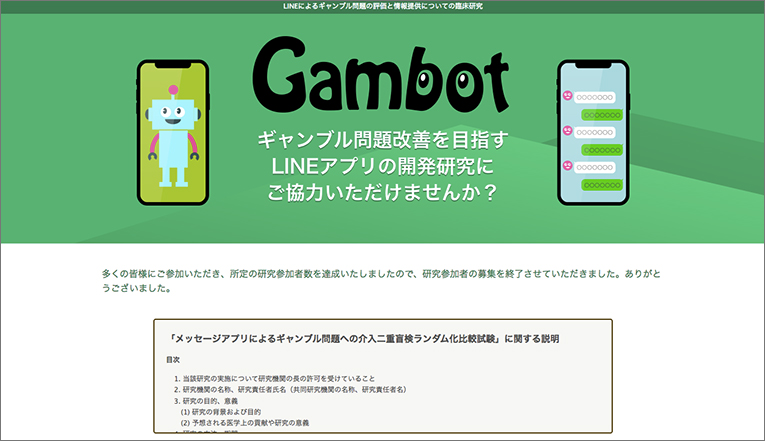Click sub-item '(1) 研究の背景および目的'
The width and height of the screenshot is (765, 441).
221,412
